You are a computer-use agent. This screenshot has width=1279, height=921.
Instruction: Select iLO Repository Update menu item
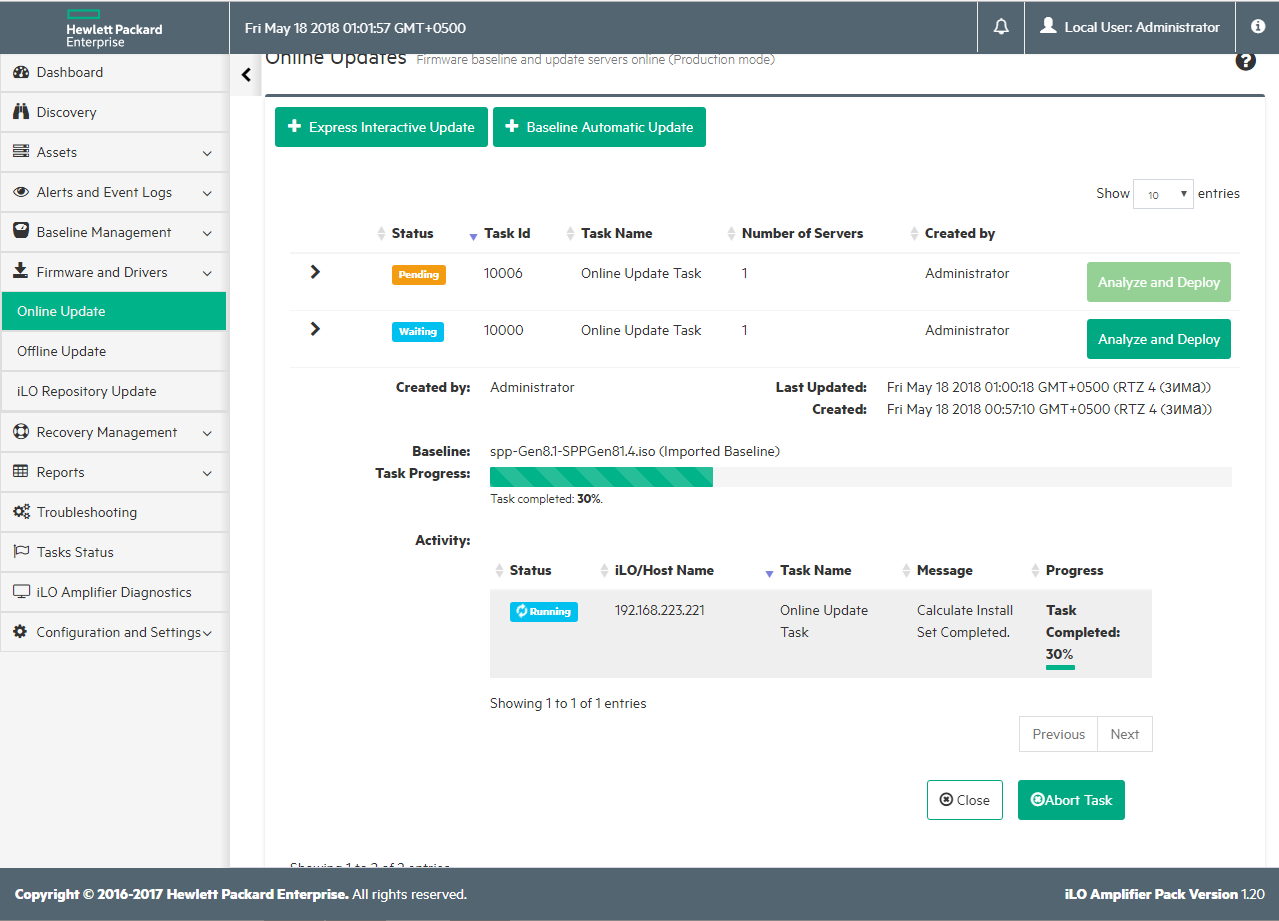86,391
